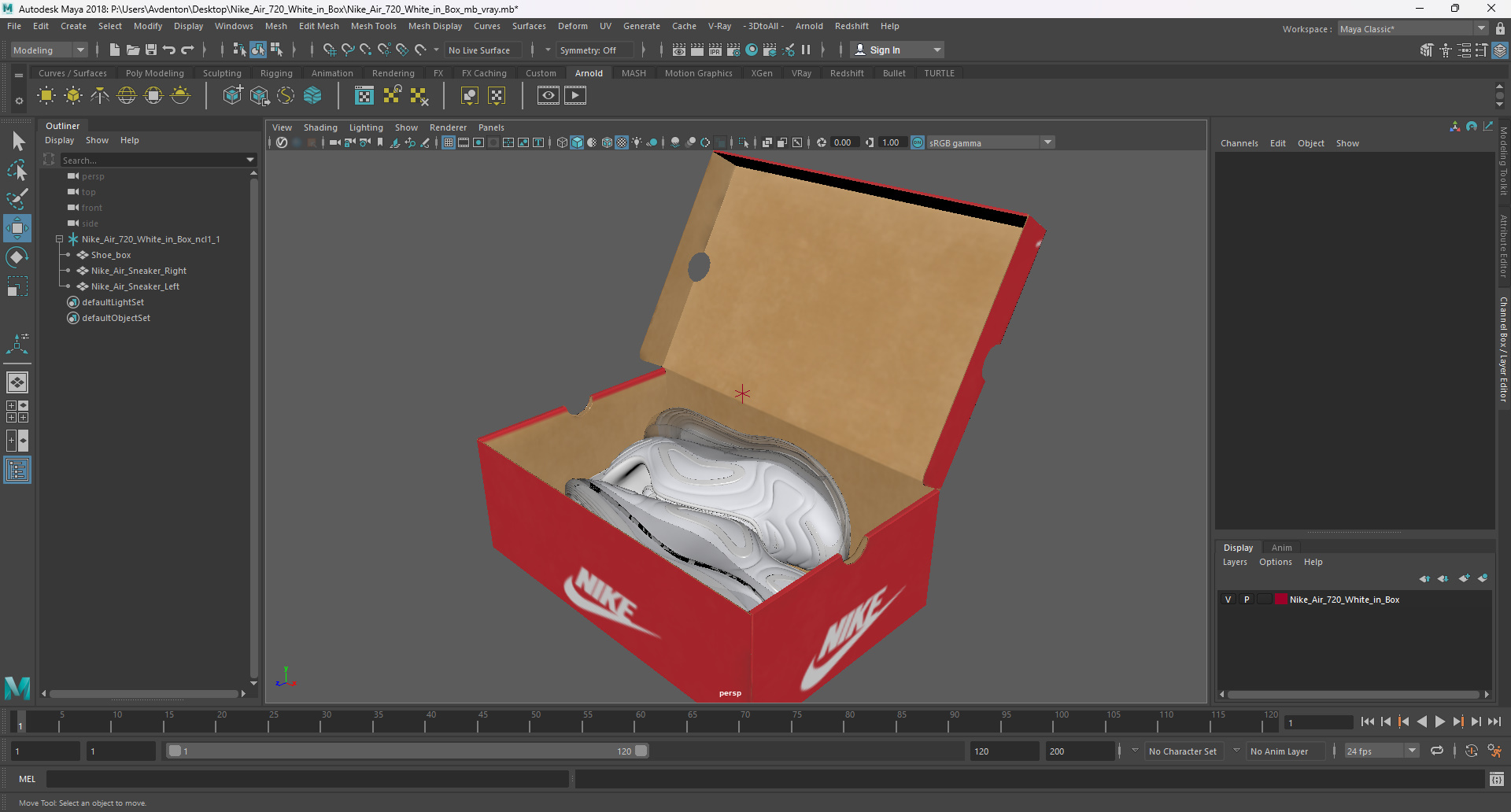Activate the Paint selection tool
The width and height of the screenshot is (1511, 812).
pyautogui.click(x=17, y=199)
